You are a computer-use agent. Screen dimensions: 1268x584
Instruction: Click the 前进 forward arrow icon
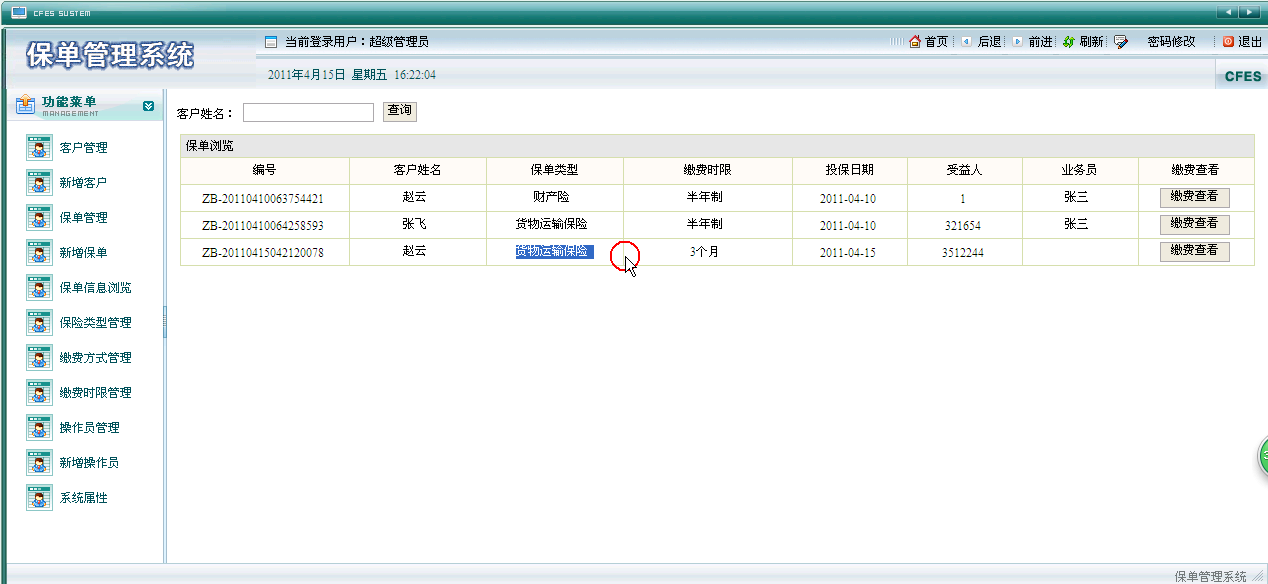tap(1018, 42)
